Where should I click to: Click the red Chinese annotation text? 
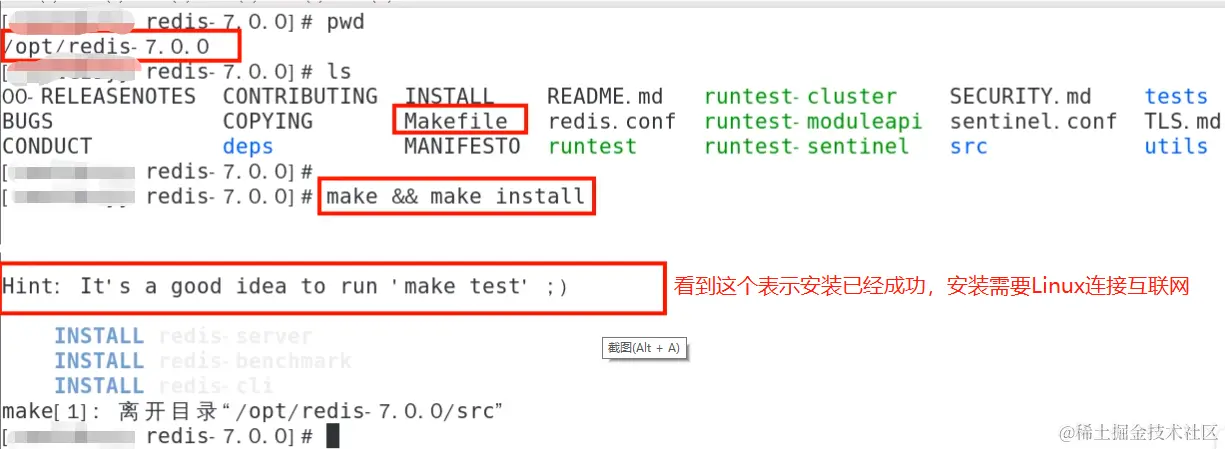932,287
